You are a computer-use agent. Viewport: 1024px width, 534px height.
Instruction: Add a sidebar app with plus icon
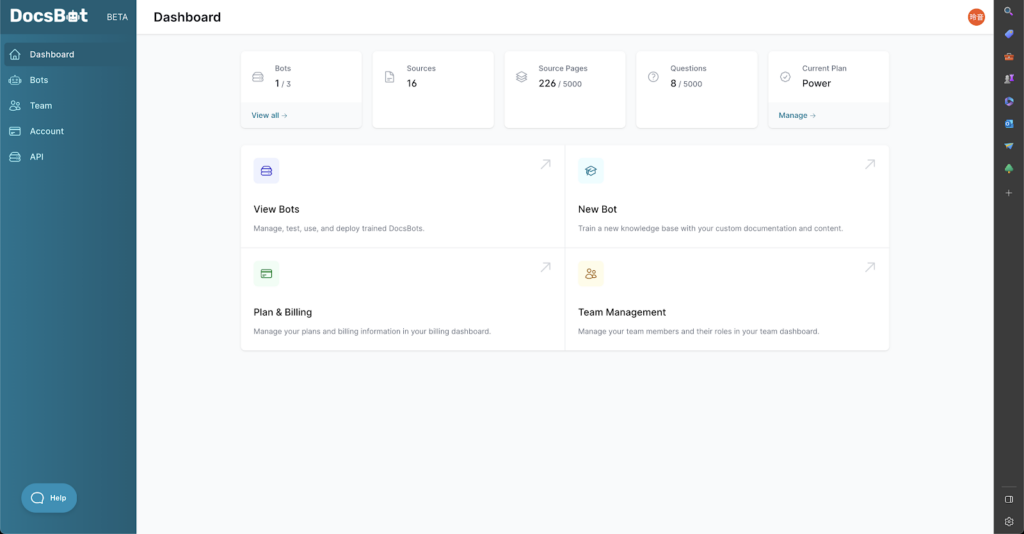[x=1009, y=192]
